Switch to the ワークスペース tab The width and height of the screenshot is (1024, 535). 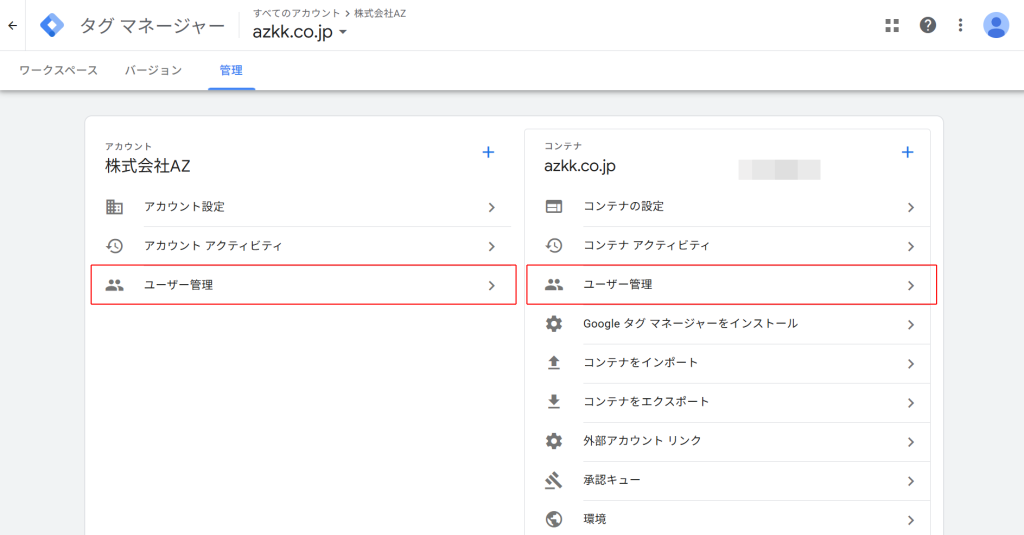pyautogui.click(x=58, y=70)
